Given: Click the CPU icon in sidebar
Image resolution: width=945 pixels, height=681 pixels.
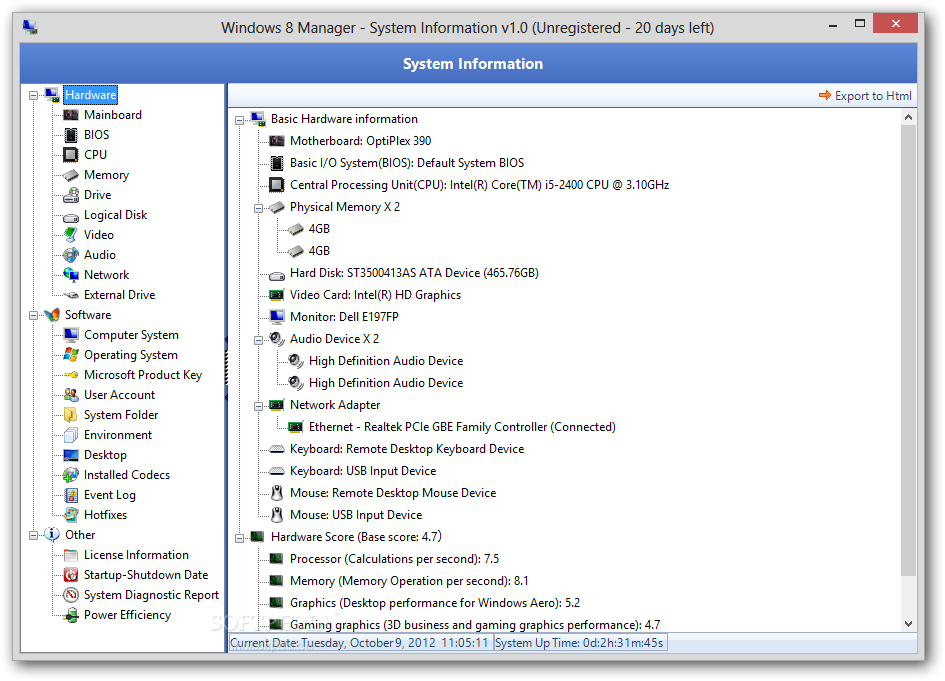Looking at the screenshot, I should click(x=71, y=155).
